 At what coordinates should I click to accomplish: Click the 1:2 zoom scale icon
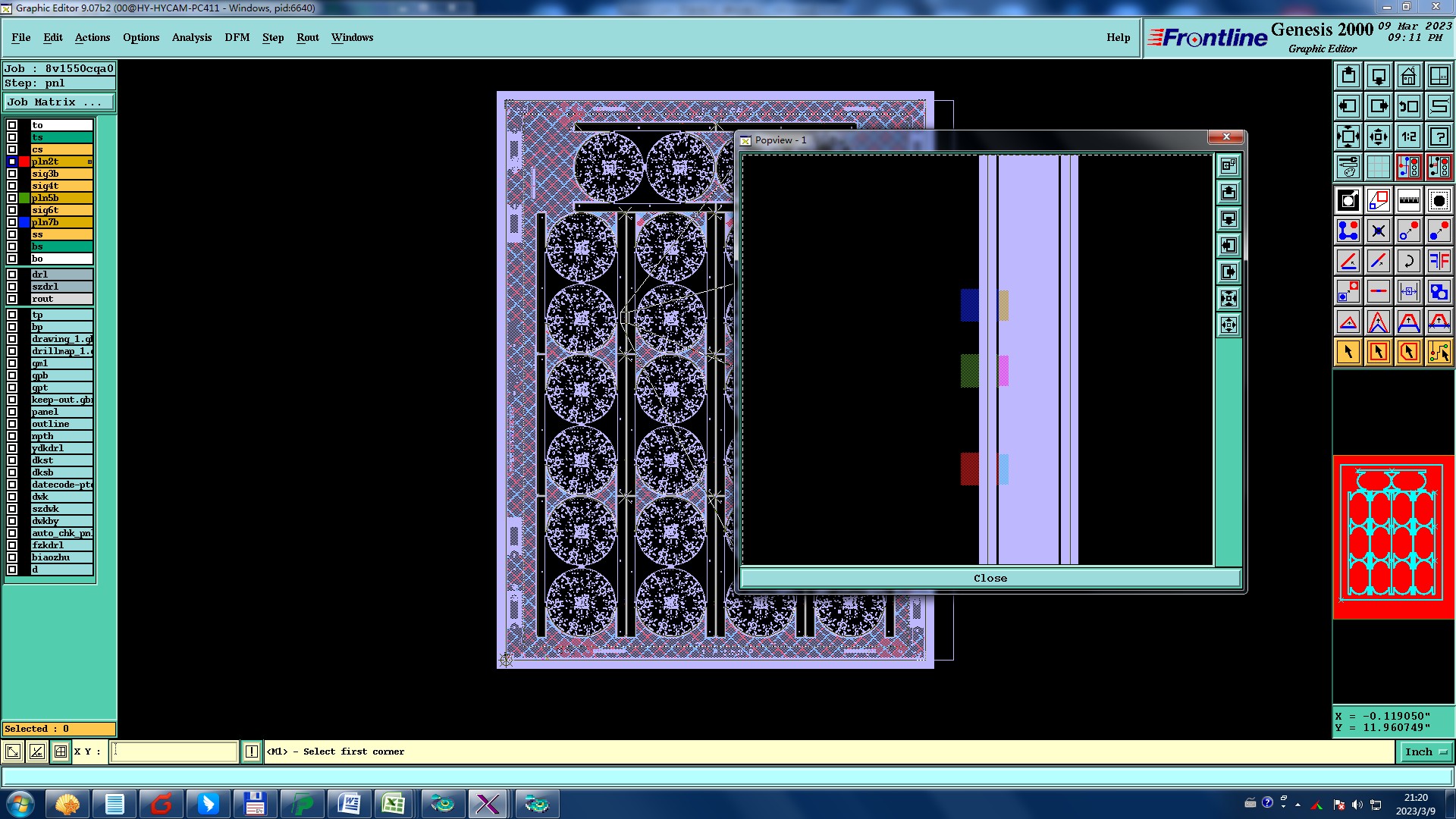[x=1408, y=136]
